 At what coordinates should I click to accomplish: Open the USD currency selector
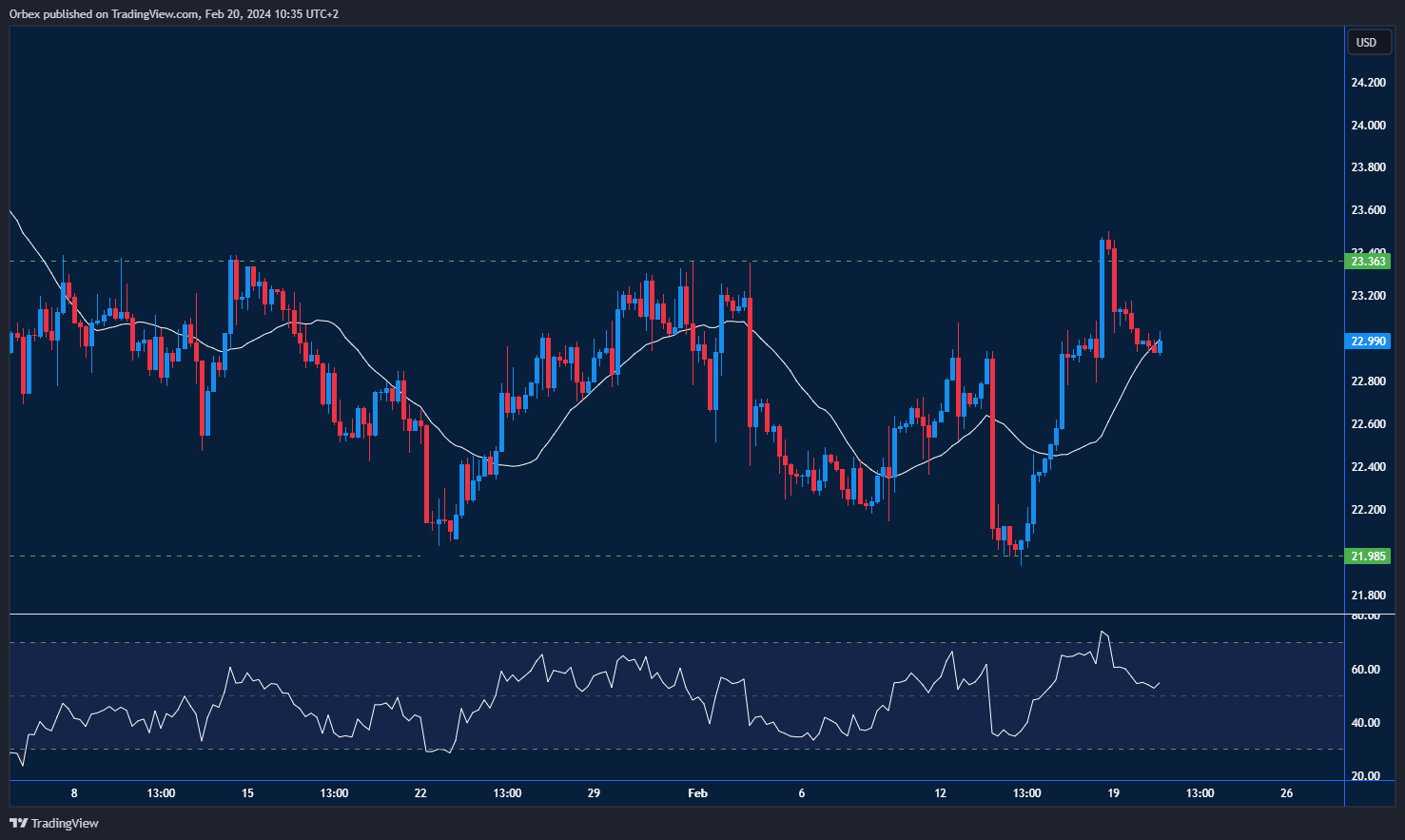coord(1367,42)
